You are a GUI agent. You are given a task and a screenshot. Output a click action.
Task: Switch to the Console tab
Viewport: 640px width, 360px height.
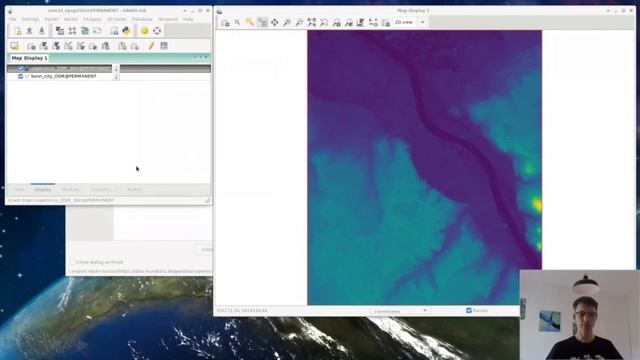point(104,190)
